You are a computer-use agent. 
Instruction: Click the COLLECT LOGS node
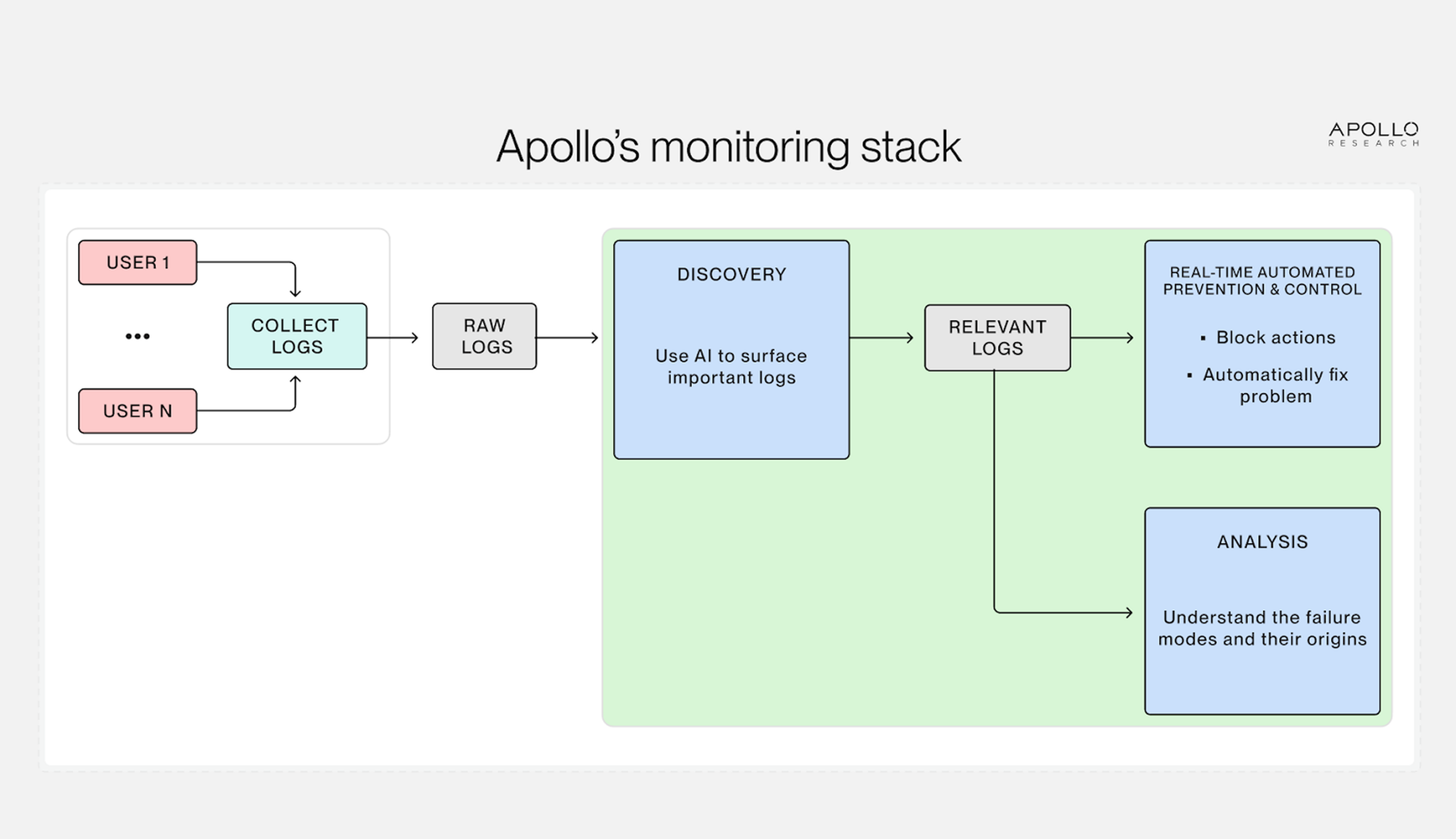(297, 337)
